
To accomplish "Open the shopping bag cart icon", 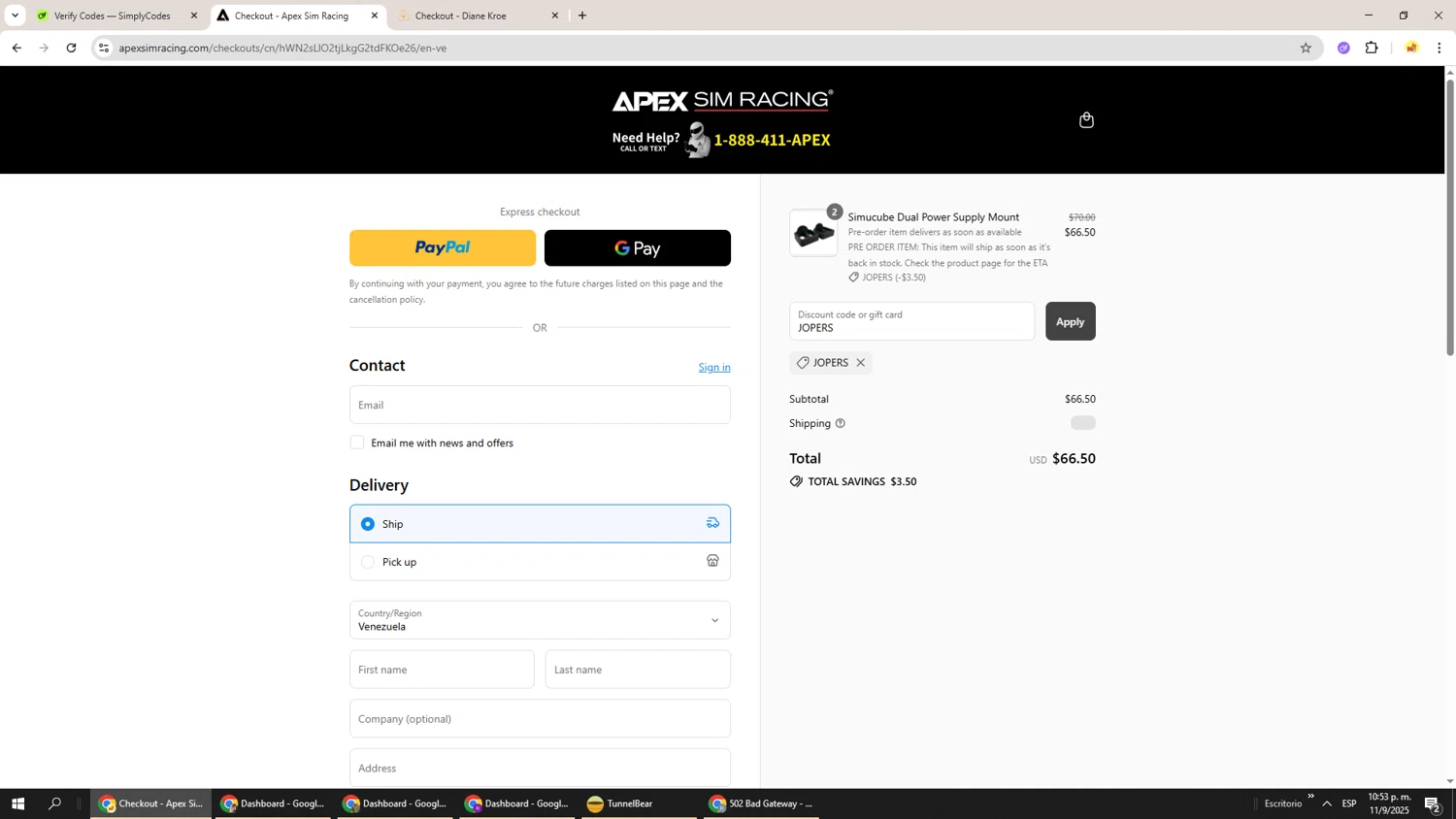I will (x=1086, y=120).
